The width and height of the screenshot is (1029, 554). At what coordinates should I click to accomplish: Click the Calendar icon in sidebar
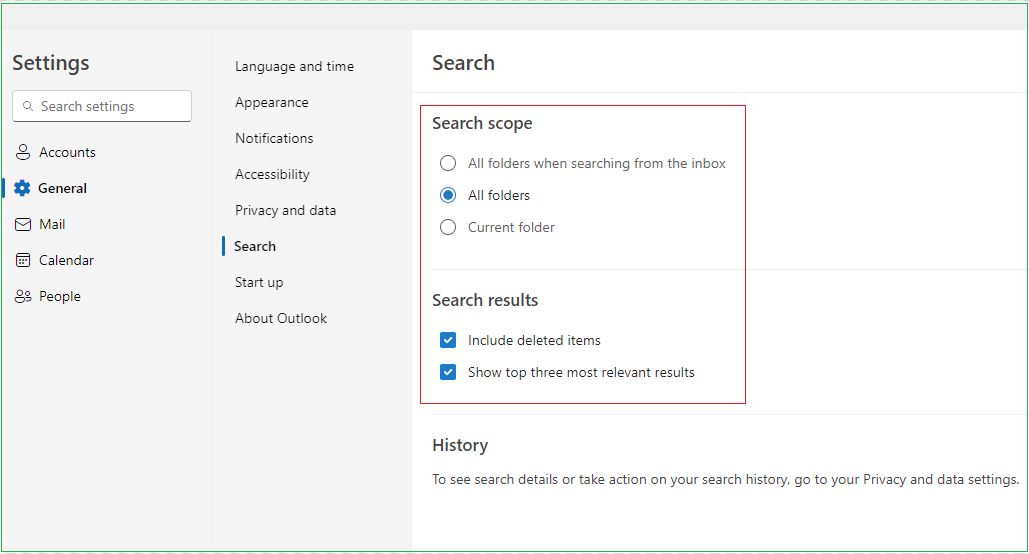coord(23,261)
